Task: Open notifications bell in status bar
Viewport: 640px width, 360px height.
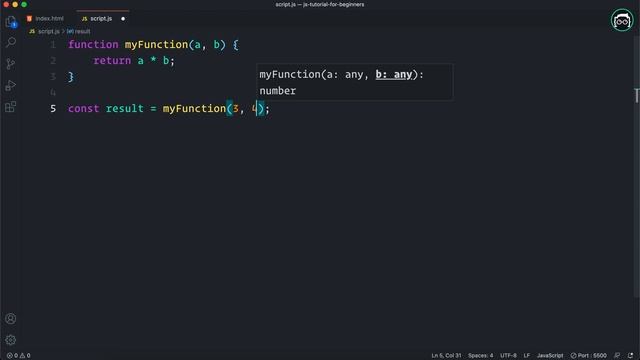Action: 631,356
